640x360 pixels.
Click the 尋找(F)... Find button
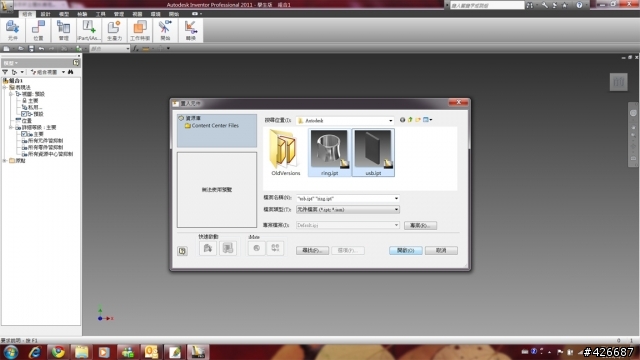tap(312, 250)
